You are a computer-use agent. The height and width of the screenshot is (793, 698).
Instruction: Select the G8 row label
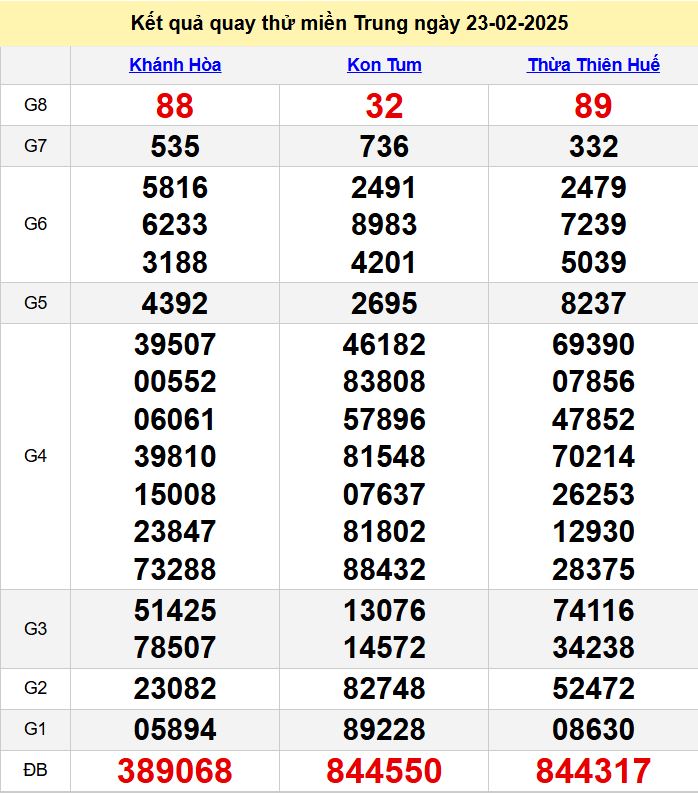pos(35,105)
